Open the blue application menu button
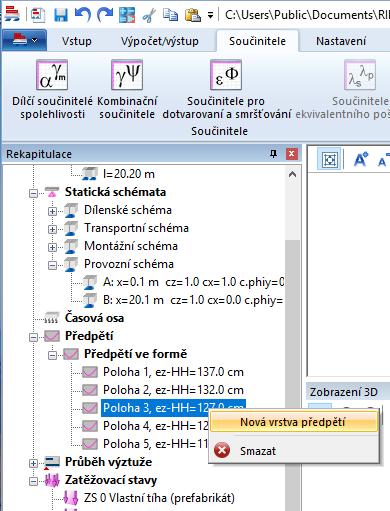 pos(24,40)
